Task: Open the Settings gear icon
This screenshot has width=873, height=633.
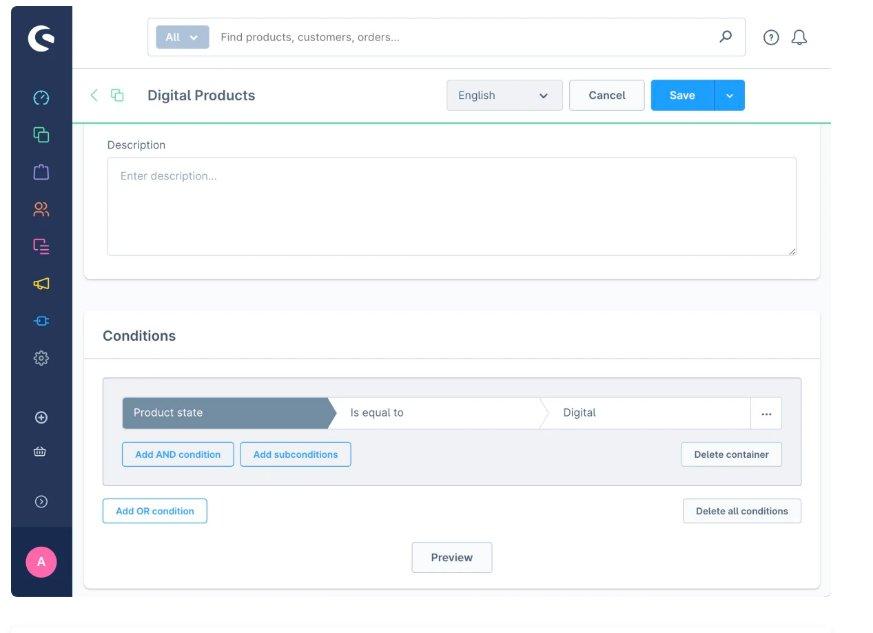Action: (x=41, y=358)
